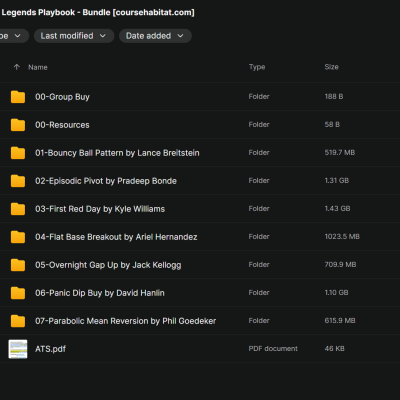Screen dimensions: 400x400
Task: Select the 01-Bouncy Ball Pattern folder icon
Action: pyautogui.click(x=18, y=153)
